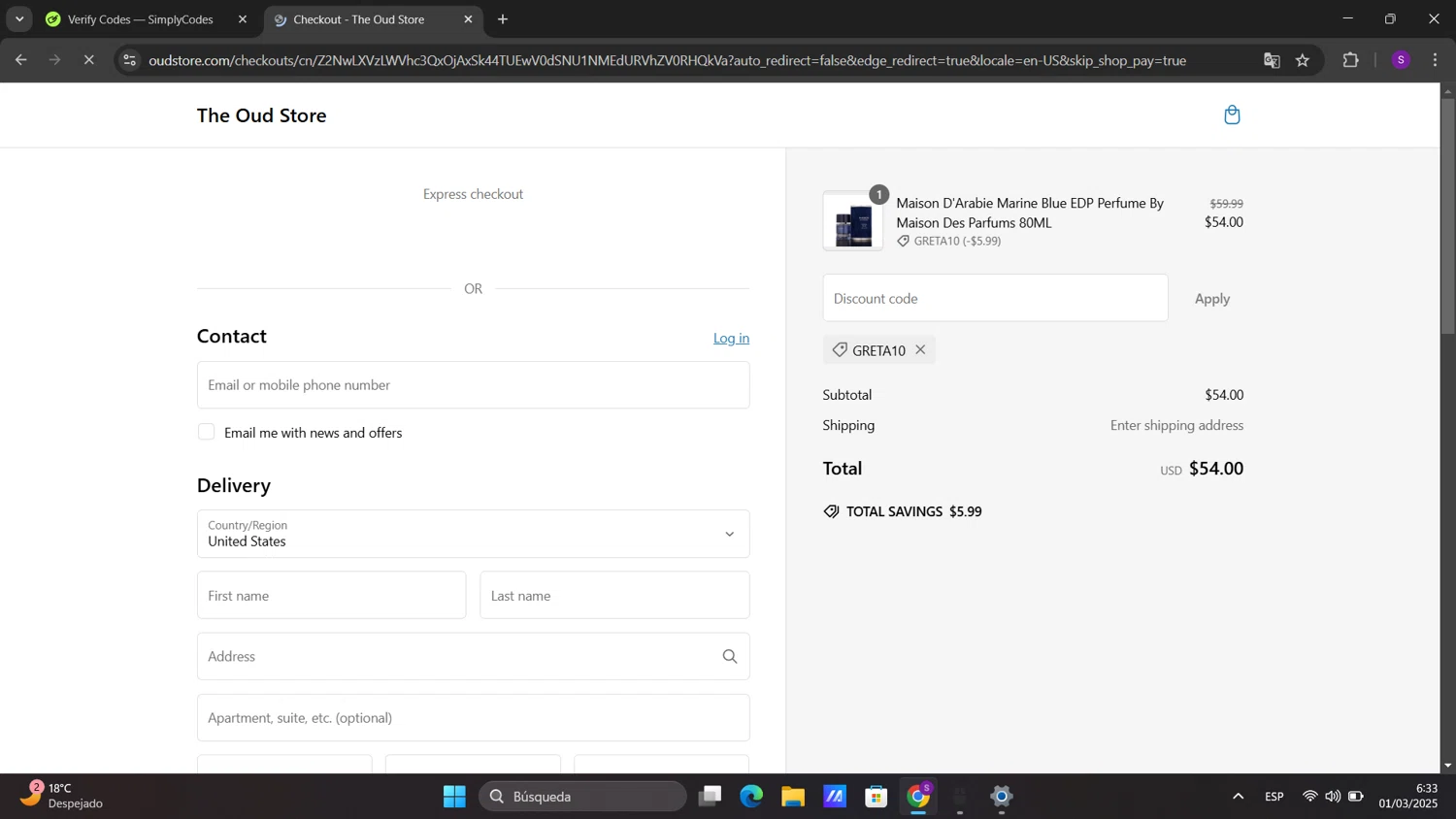Open Microsoft Store from the taskbar

[x=877, y=797]
